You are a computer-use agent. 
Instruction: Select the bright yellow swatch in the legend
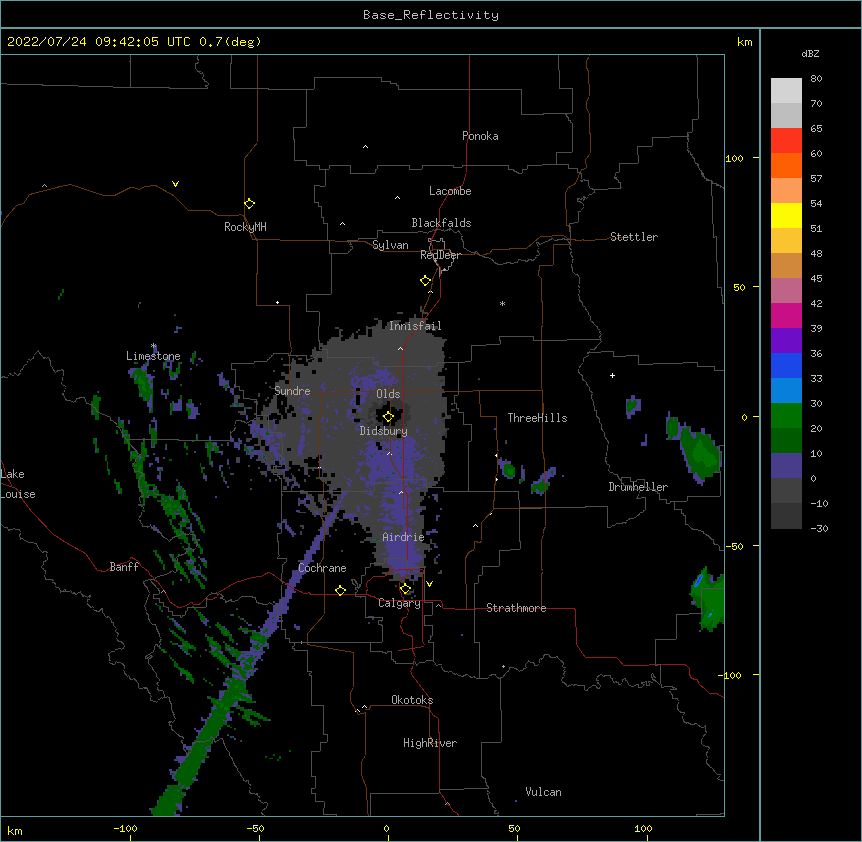tap(786, 215)
